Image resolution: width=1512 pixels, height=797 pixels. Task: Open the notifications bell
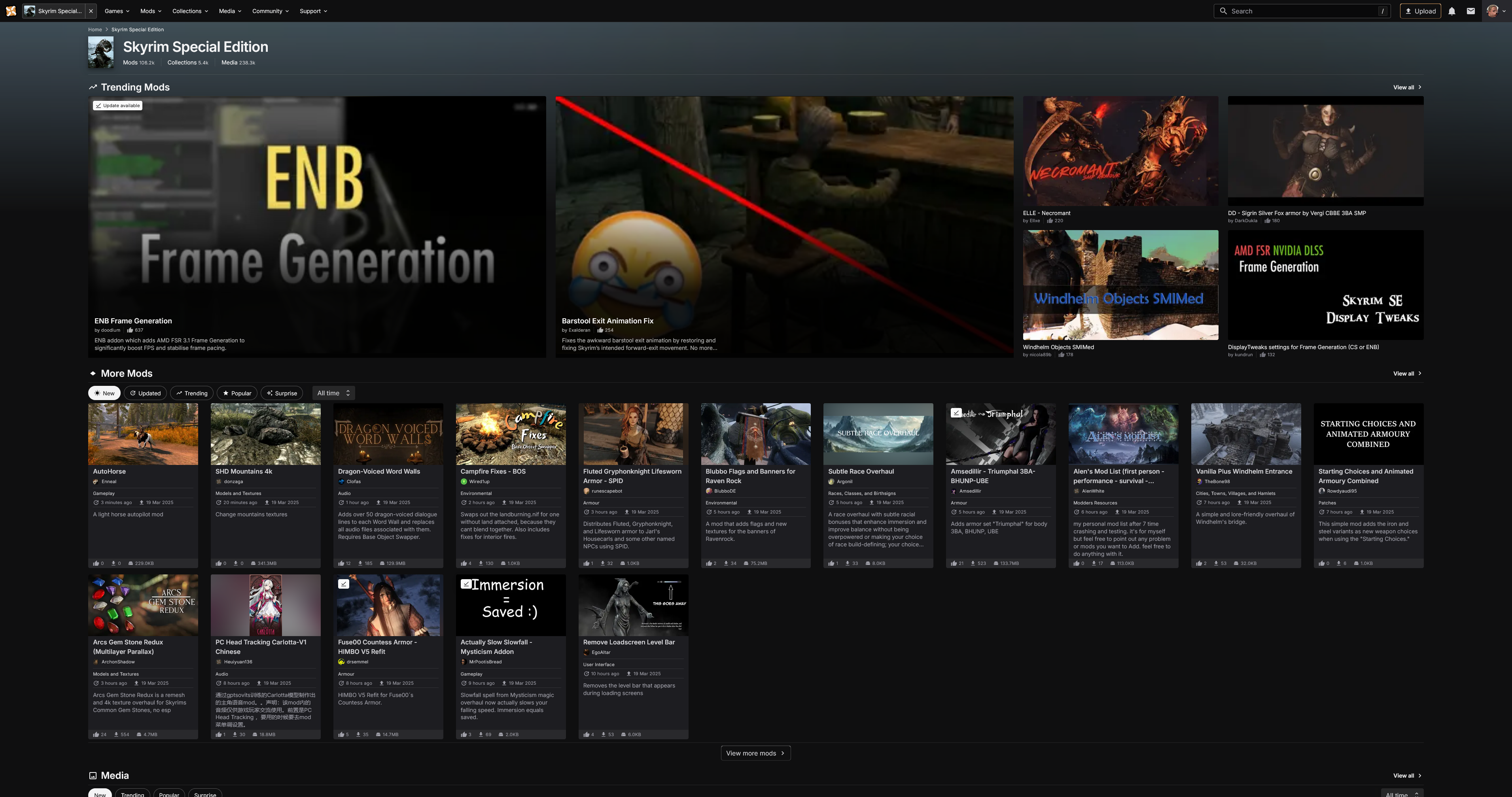click(x=1451, y=11)
